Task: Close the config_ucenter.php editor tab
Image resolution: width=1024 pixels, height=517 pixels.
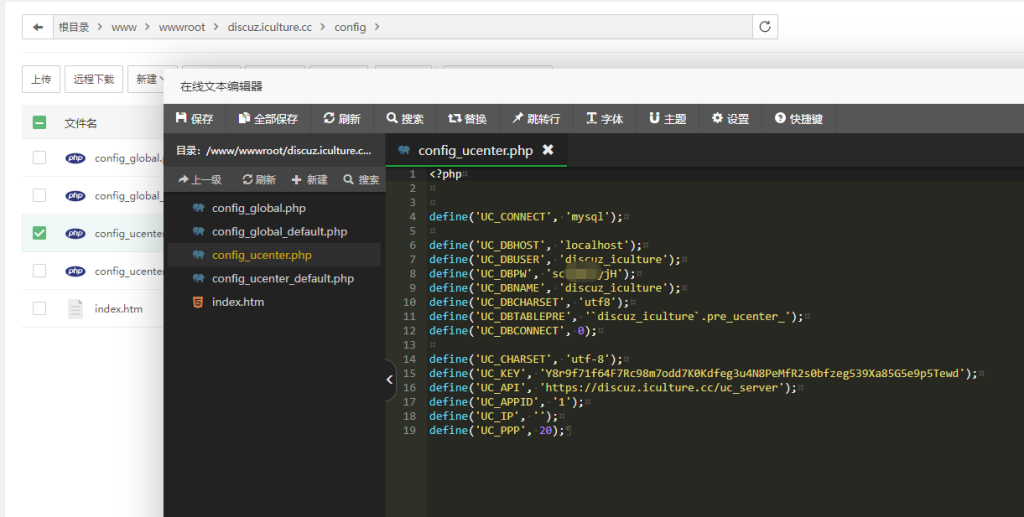Action: pyautogui.click(x=548, y=150)
